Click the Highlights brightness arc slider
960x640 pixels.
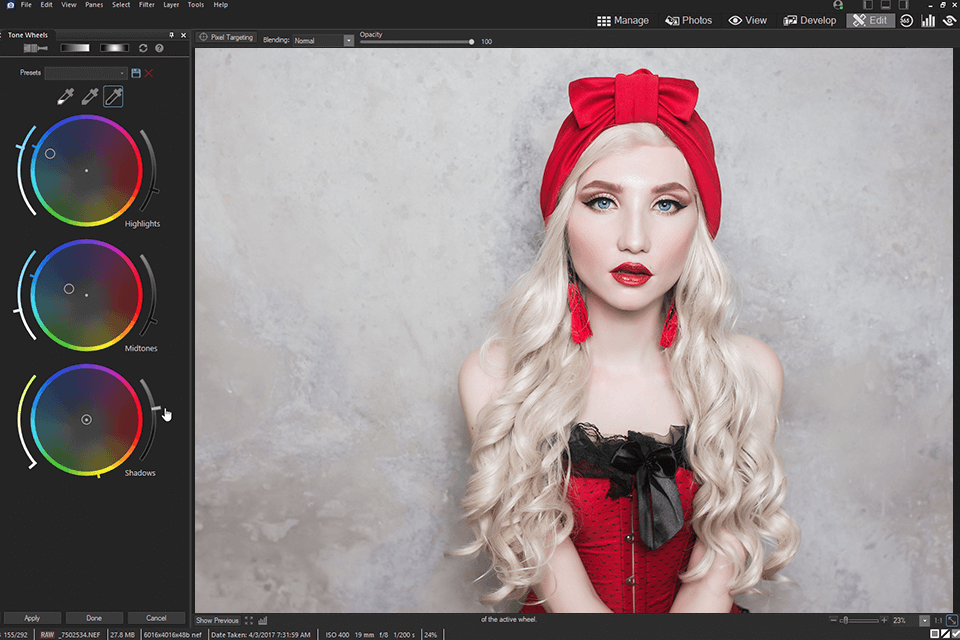[149, 170]
